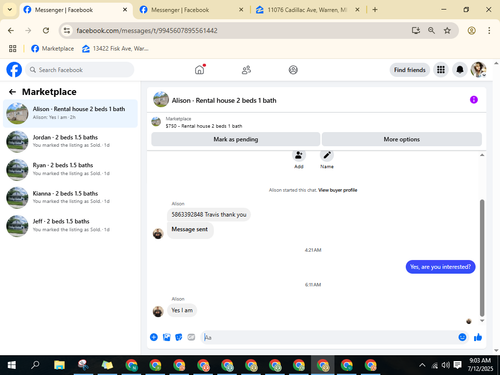This screenshot has height=375, width=500.
Task: Reload the page
Action: click(46, 31)
